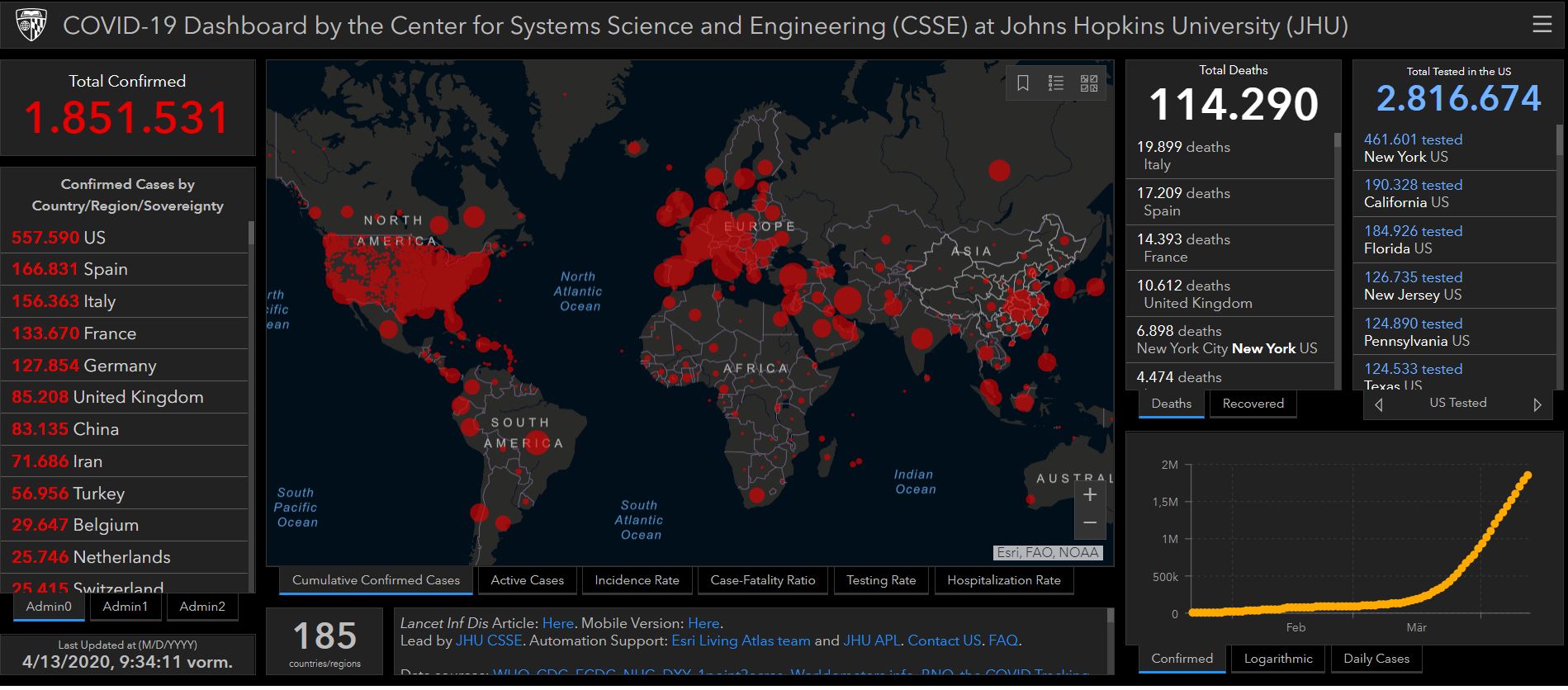The width and height of the screenshot is (1568, 690).
Task: Switch the chart to Logarithmic
Action: tap(1278, 659)
